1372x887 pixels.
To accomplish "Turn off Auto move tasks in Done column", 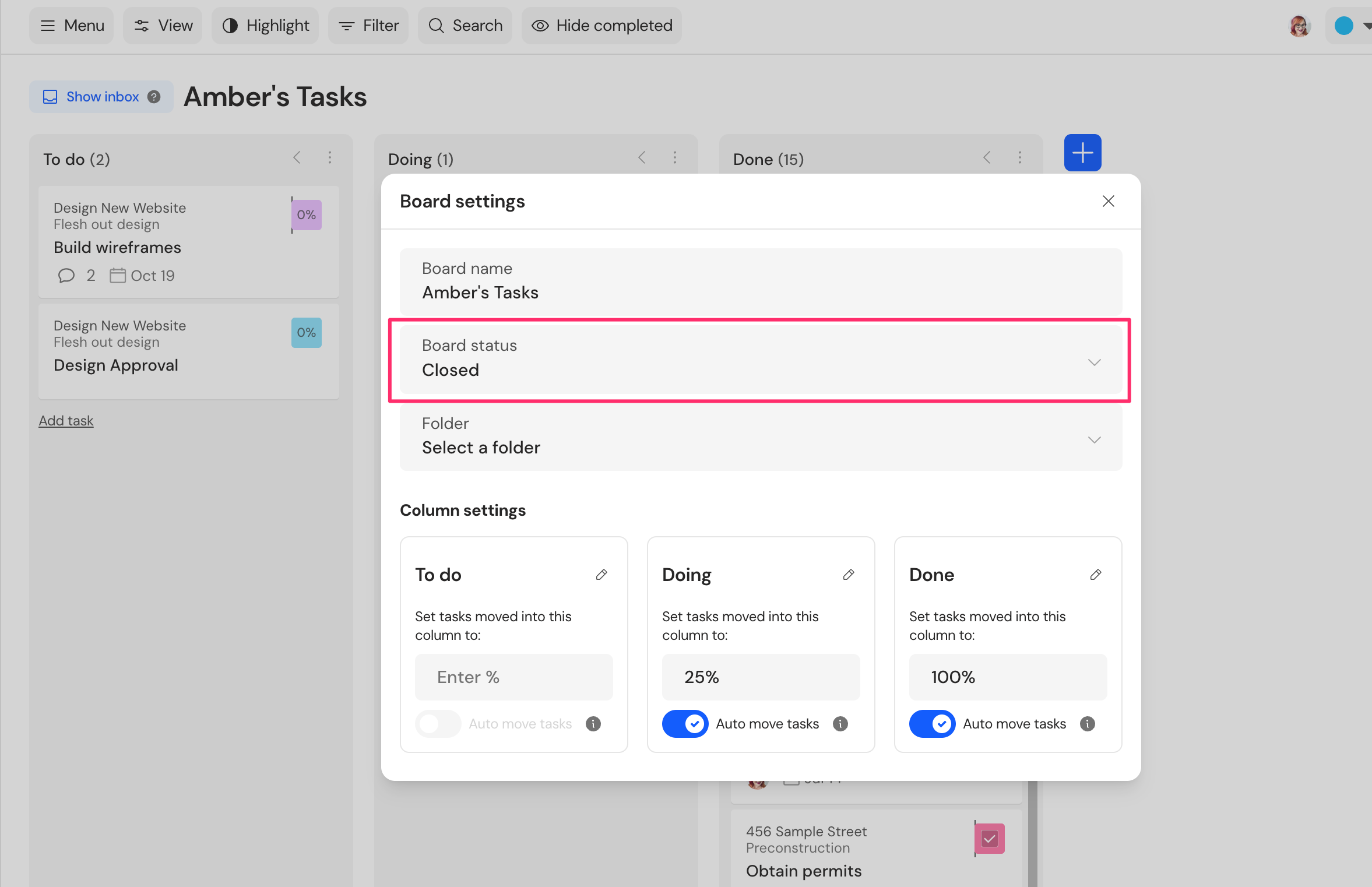I will [932, 723].
